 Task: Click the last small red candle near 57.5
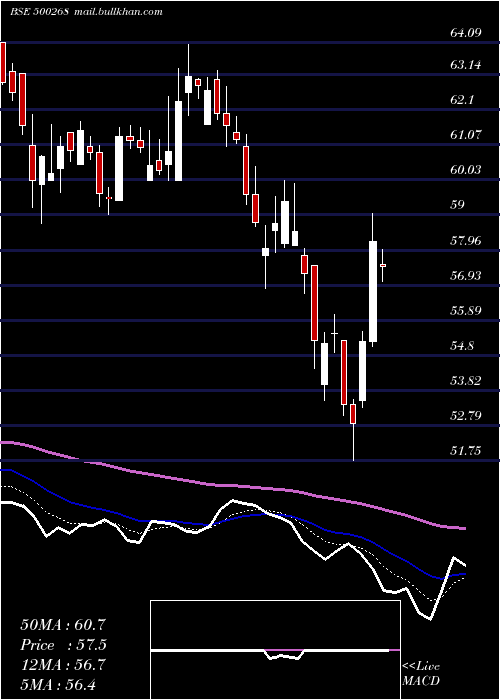point(383,266)
